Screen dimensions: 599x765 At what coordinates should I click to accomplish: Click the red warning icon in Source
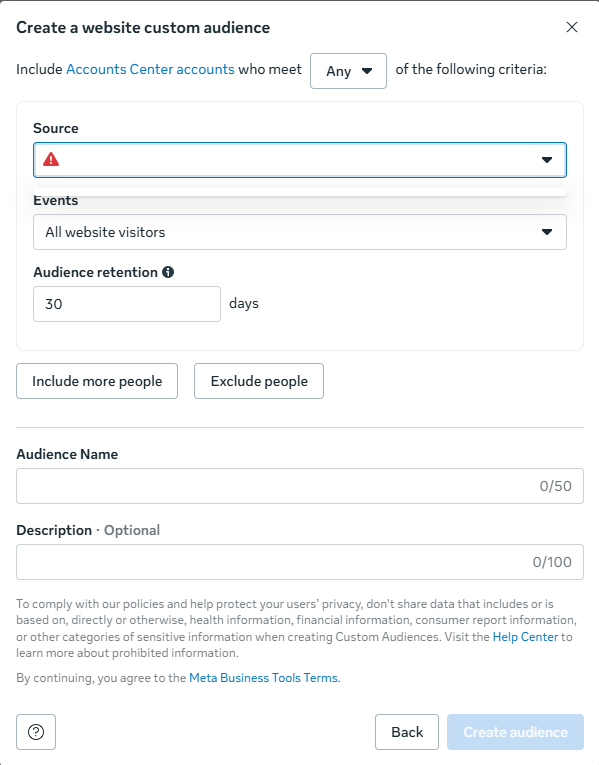coord(51,160)
